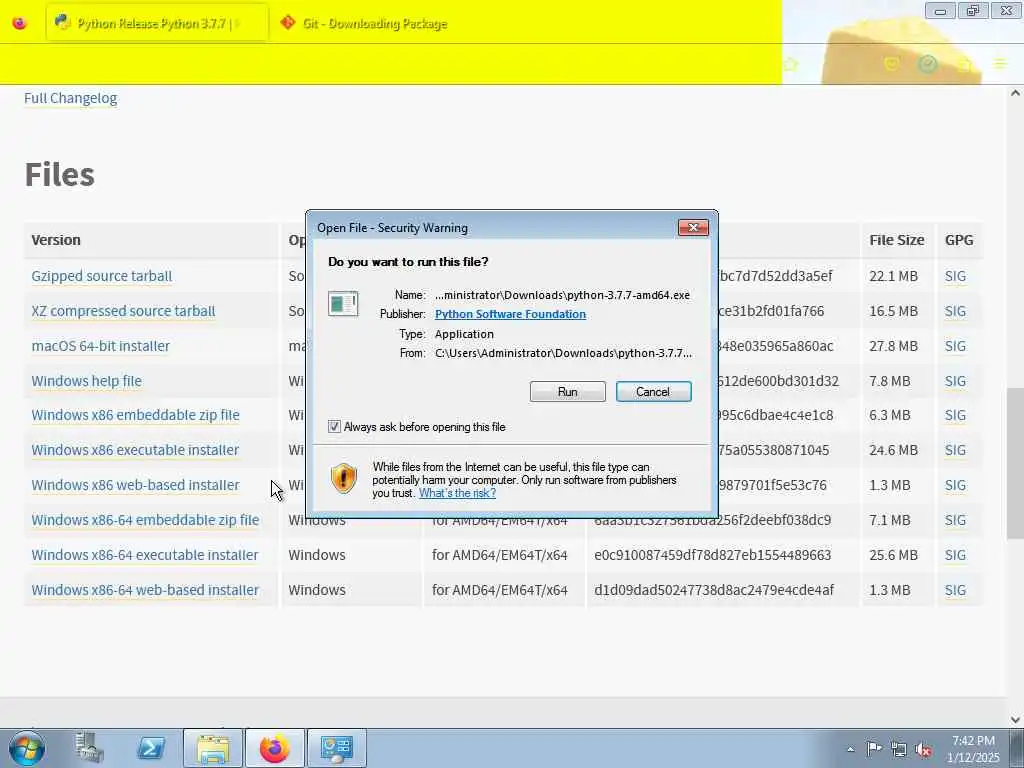Switch to Firefox in the taskbar
This screenshot has height=768, width=1024.
(x=274, y=748)
